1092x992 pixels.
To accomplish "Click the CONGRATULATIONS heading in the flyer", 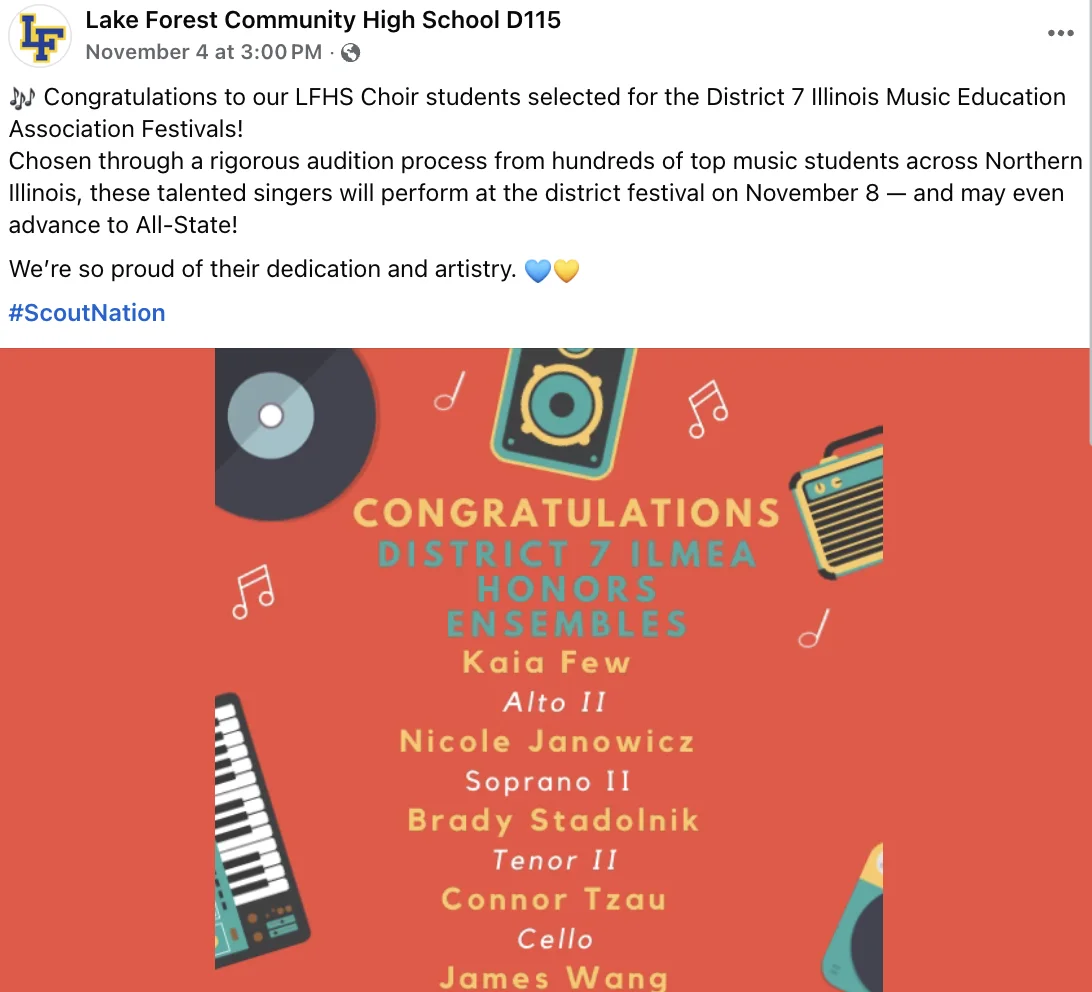I will 566,513.
